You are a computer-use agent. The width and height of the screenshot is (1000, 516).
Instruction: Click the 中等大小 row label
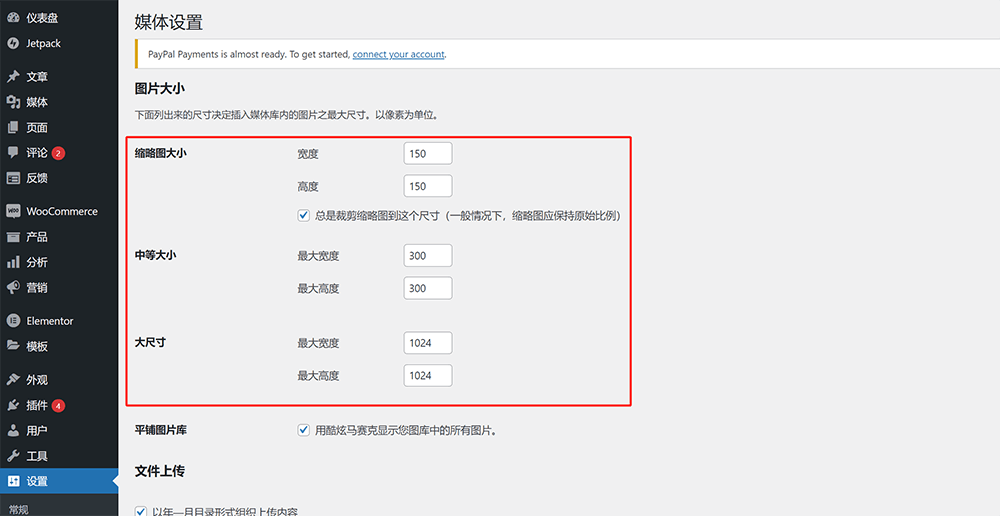[x=156, y=255]
